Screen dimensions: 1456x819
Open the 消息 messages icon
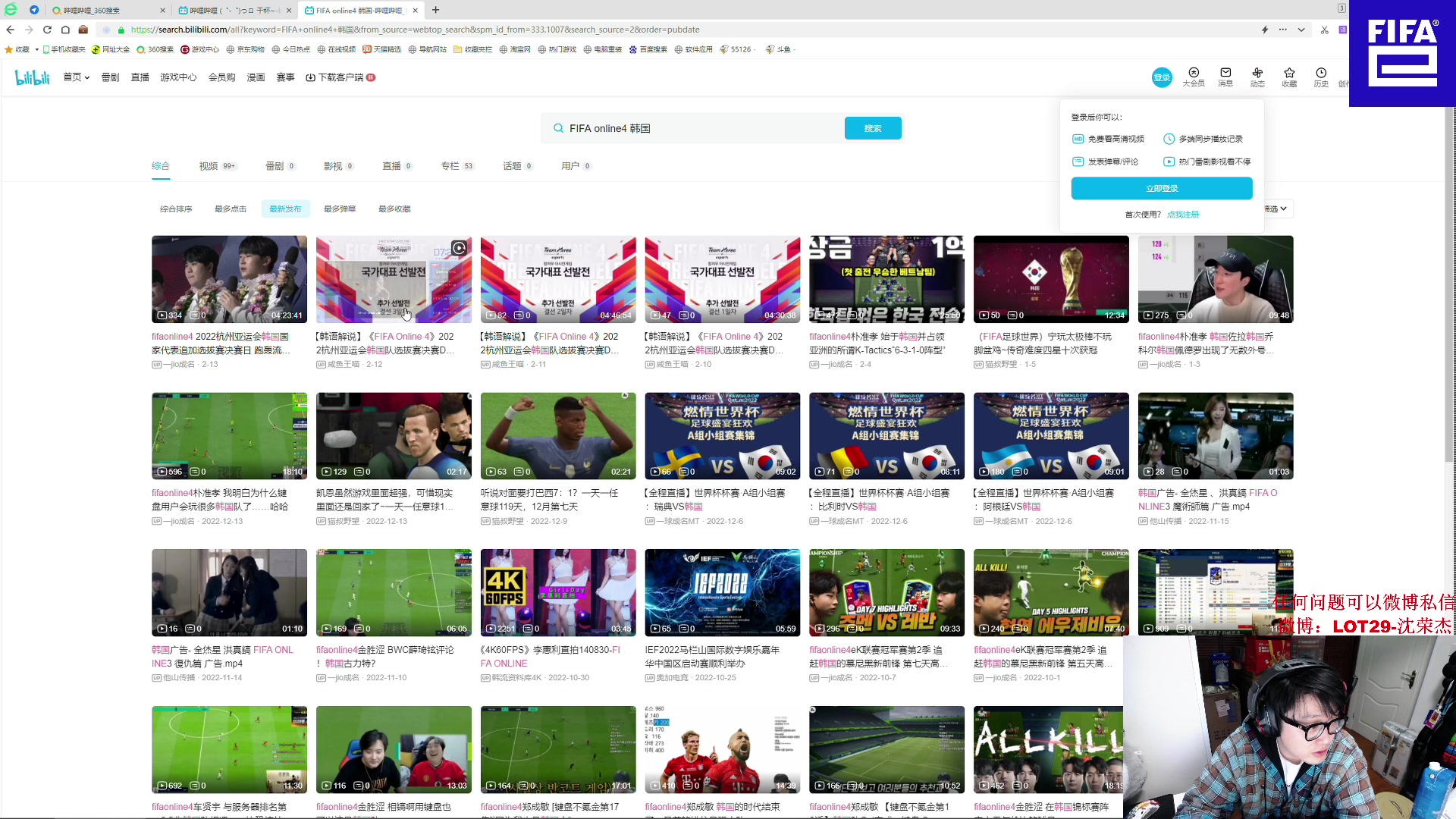[x=1225, y=77]
